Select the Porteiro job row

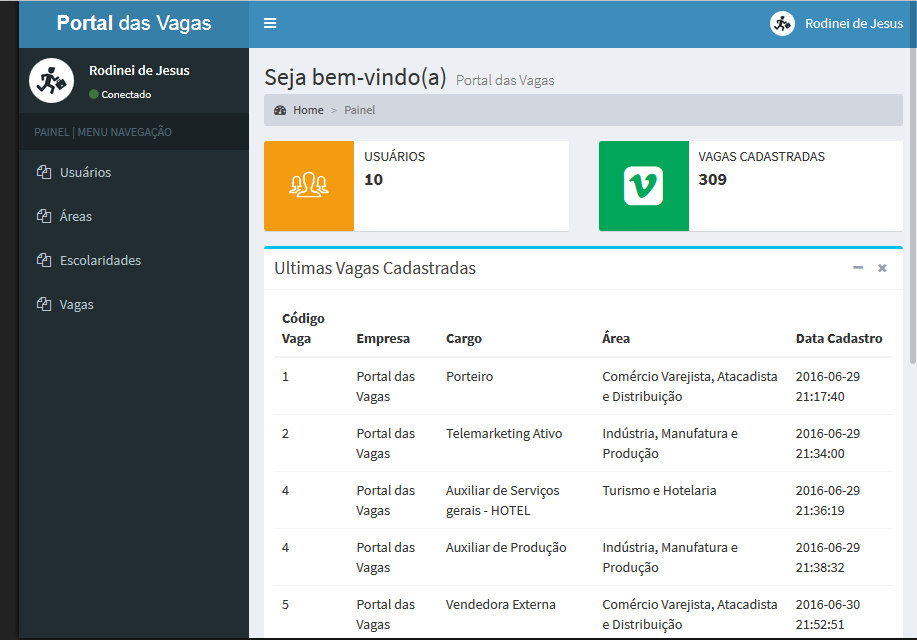coord(469,377)
